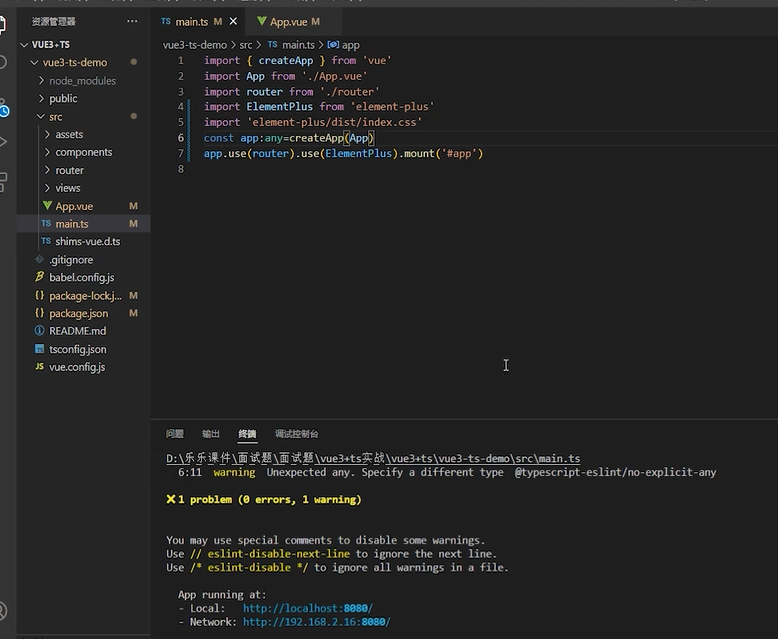Open babel.config.js file
The width and height of the screenshot is (778, 639).
click(83, 277)
